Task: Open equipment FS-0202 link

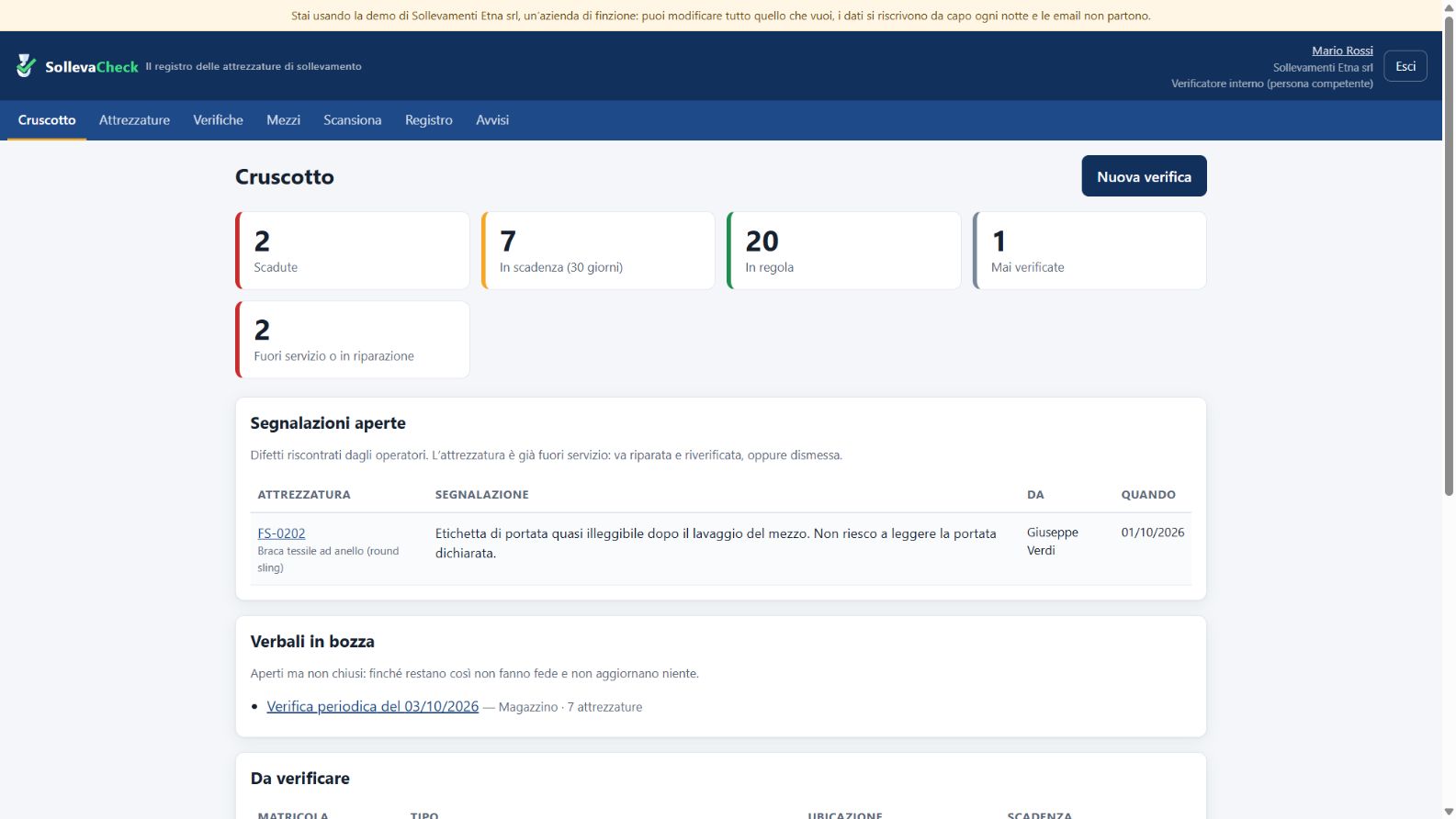Action: pyautogui.click(x=281, y=533)
